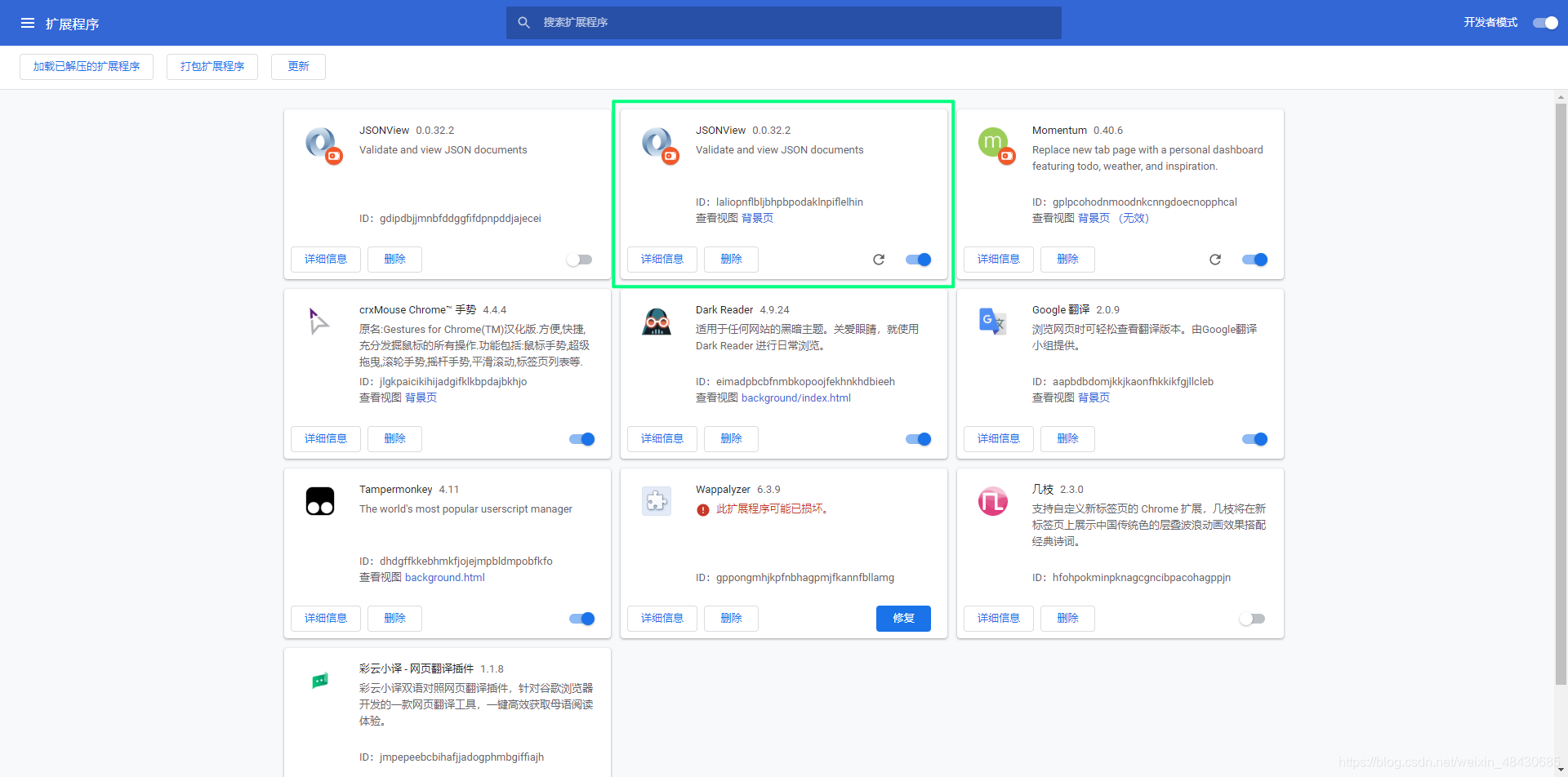Disable crxMouse Chrome gestures extension
The height and width of the screenshot is (777, 1568).
581,439
